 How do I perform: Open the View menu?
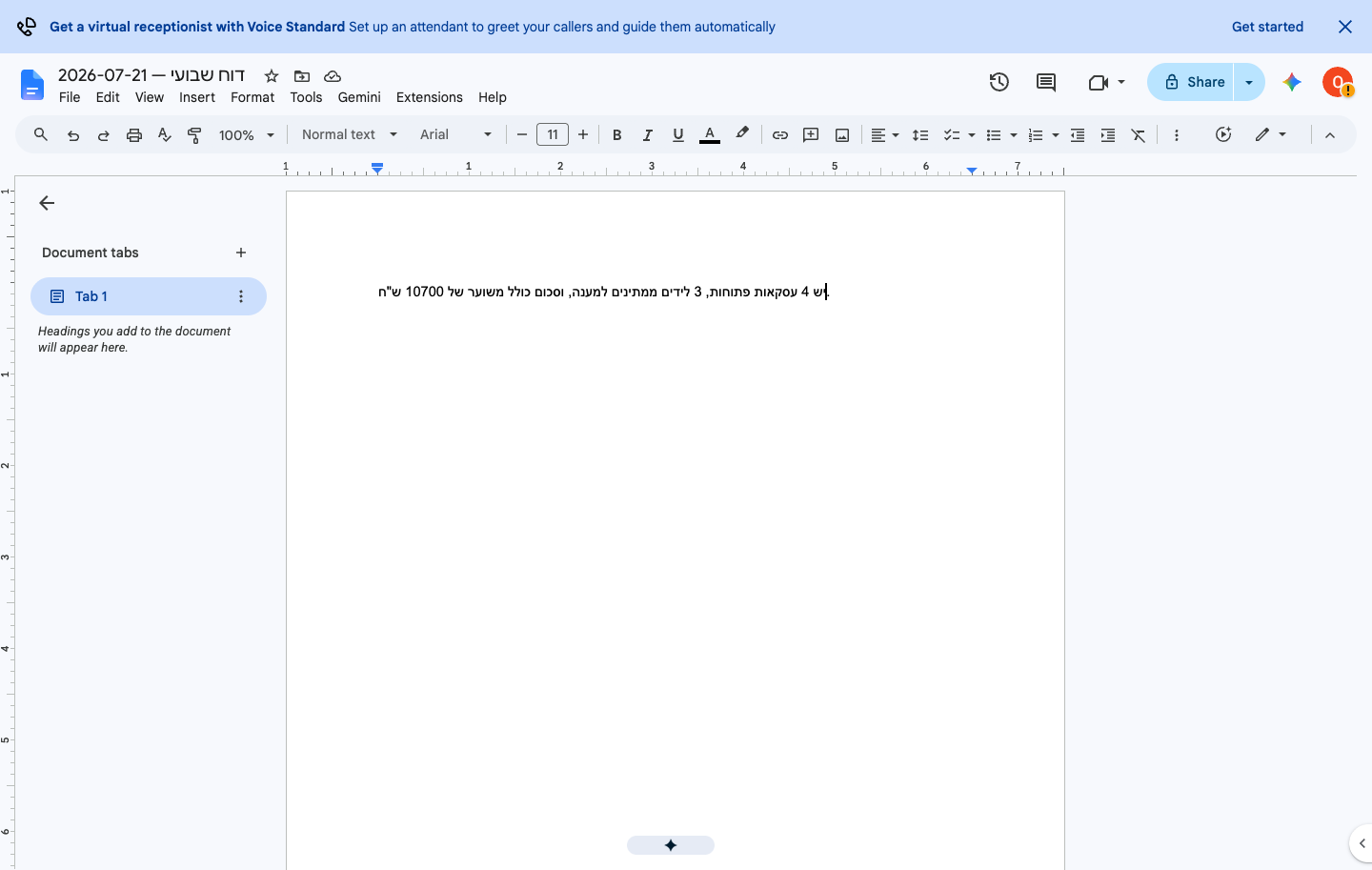[150, 97]
